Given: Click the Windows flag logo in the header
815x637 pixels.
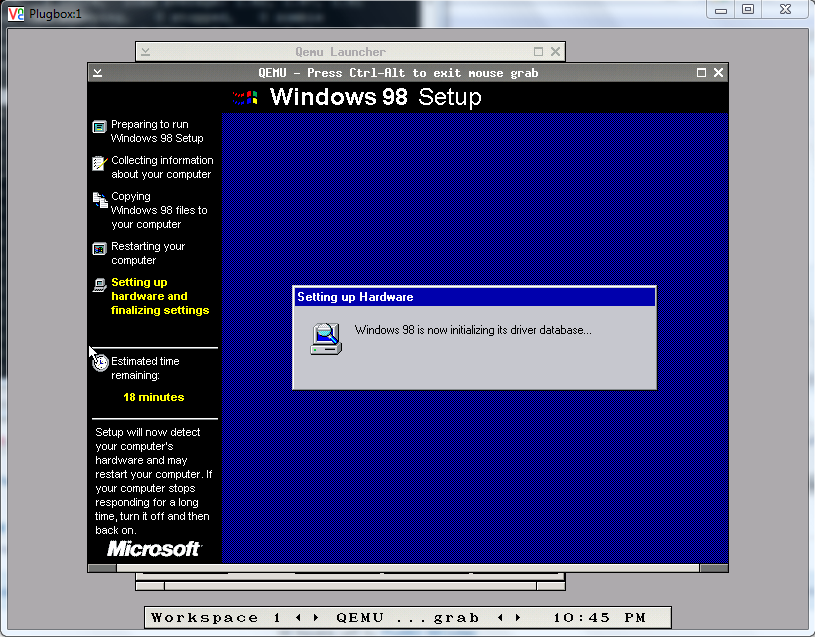Looking at the screenshot, I should pyautogui.click(x=245, y=98).
